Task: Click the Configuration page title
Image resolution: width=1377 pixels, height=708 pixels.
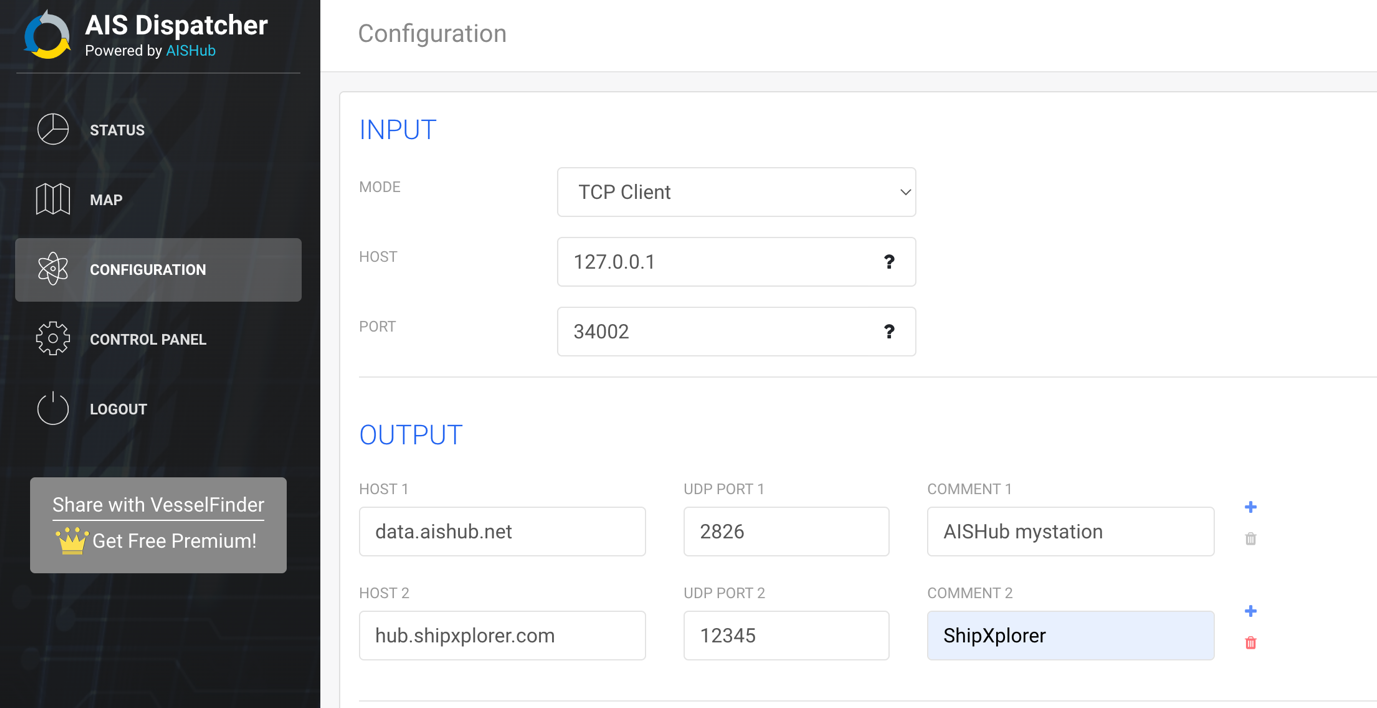Action: [432, 34]
